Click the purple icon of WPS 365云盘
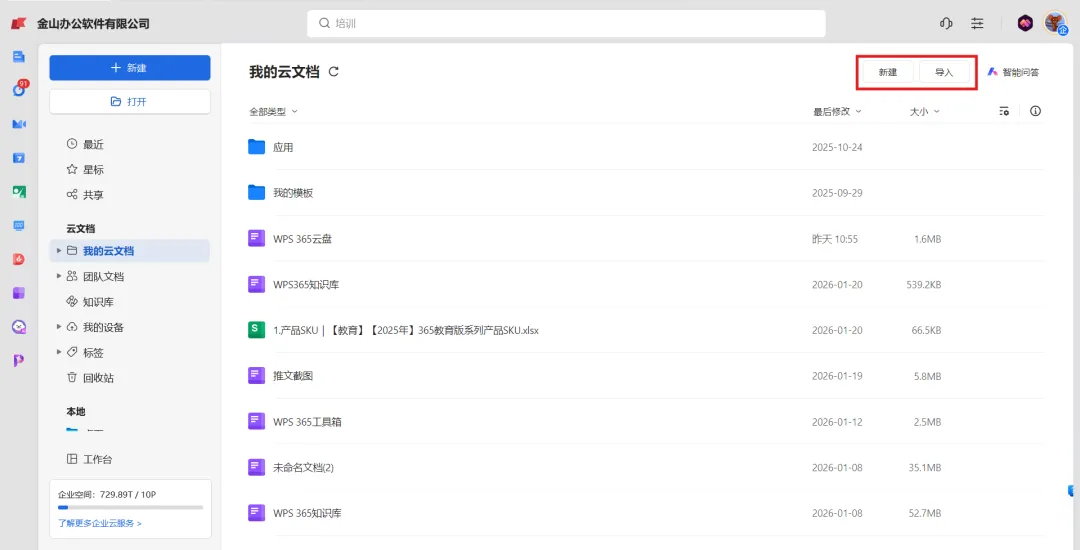 click(256, 238)
